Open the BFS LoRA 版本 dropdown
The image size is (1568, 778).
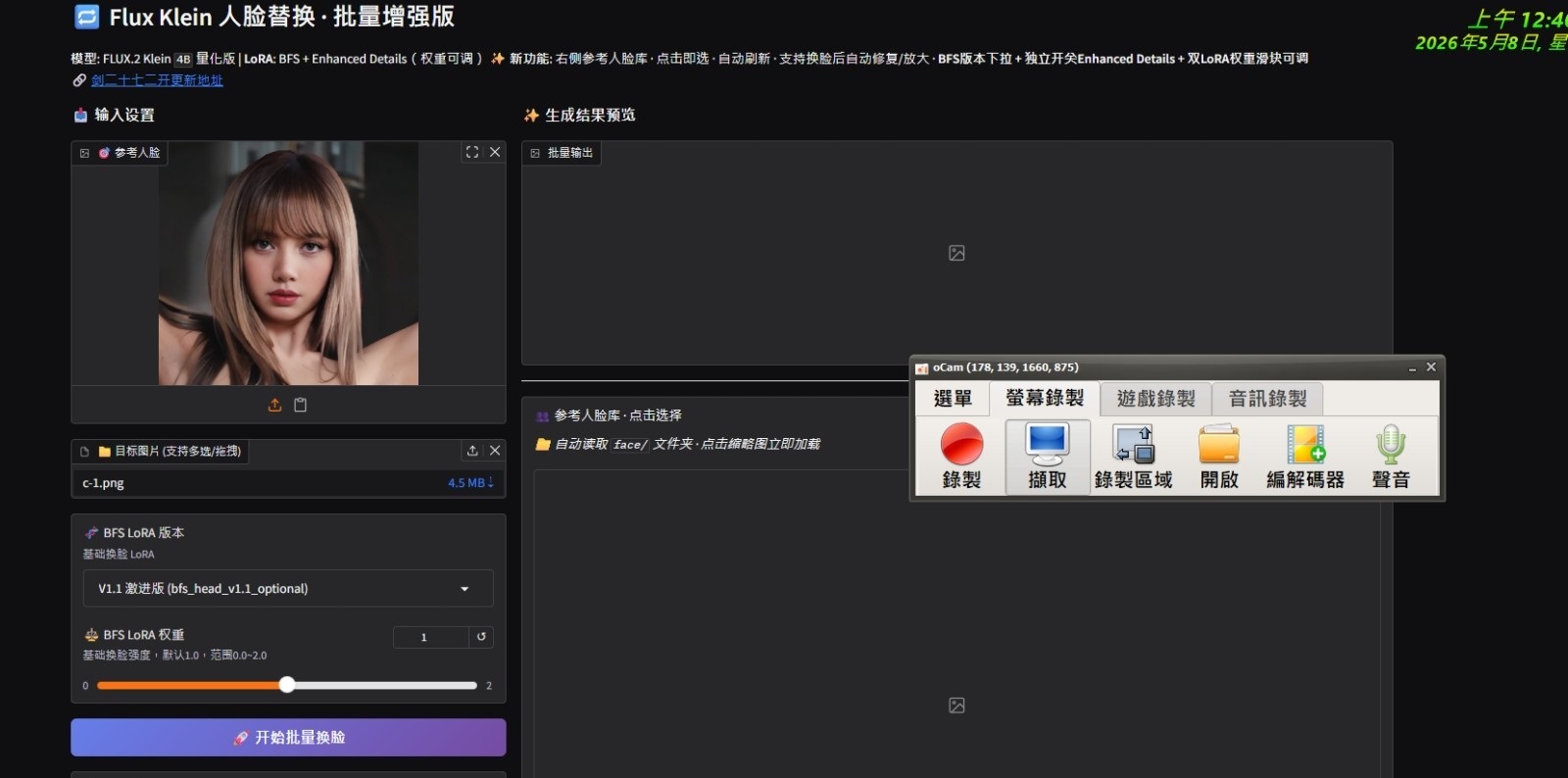288,589
